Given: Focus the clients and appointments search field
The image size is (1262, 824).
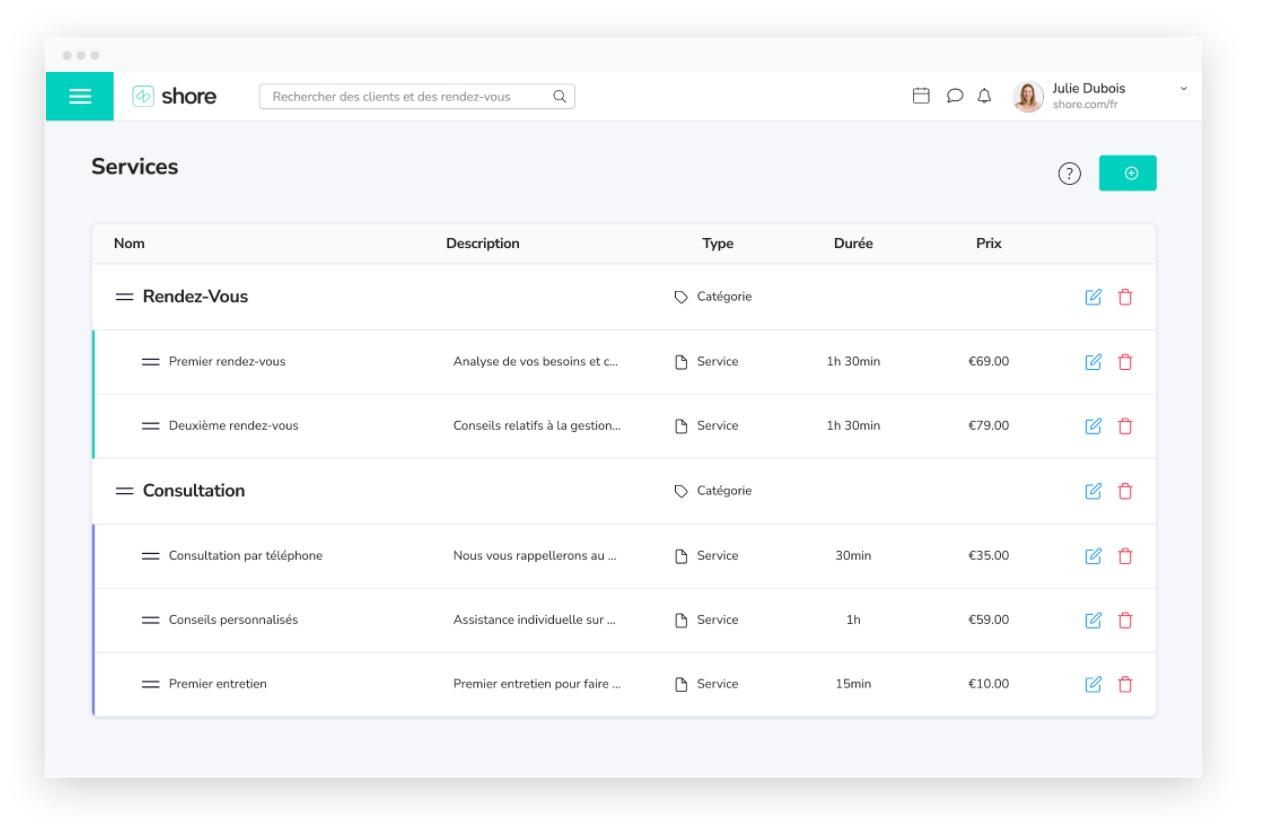Looking at the screenshot, I should (x=405, y=97).
